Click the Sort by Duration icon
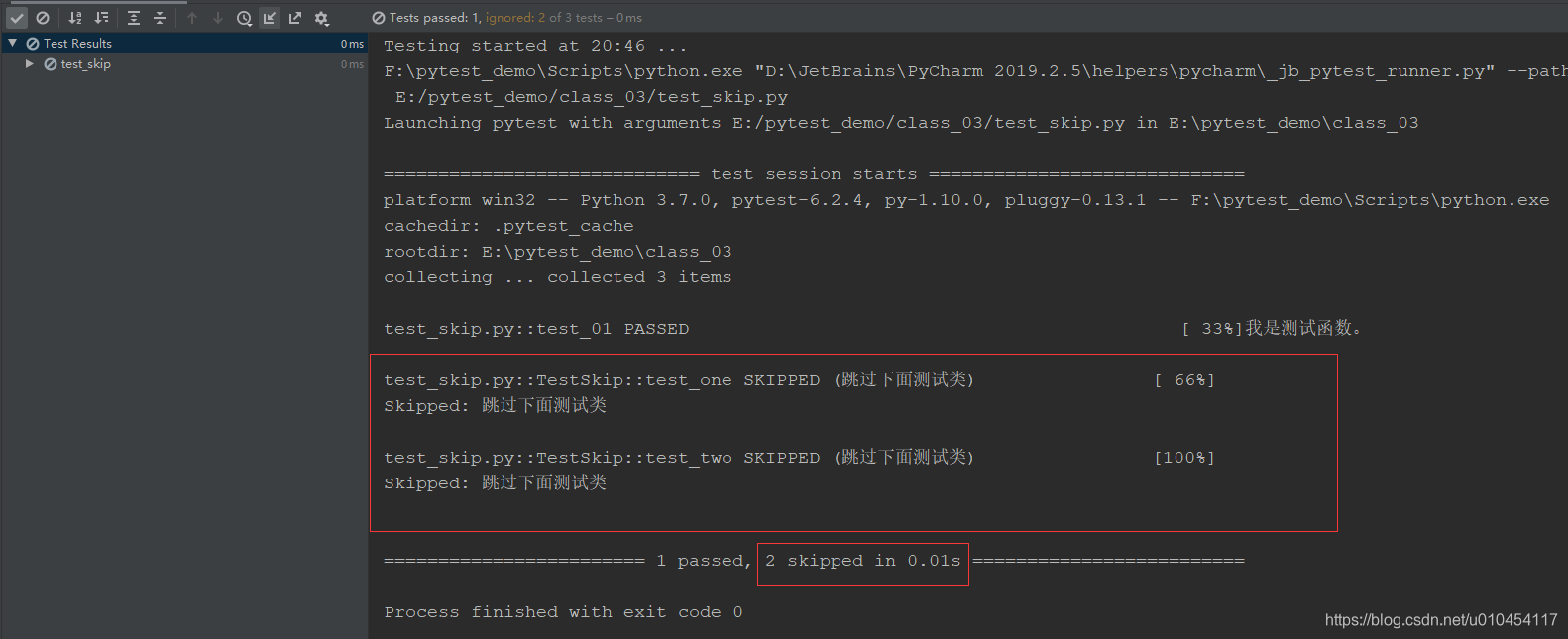The image size is (1568, 639). (103, 17)
